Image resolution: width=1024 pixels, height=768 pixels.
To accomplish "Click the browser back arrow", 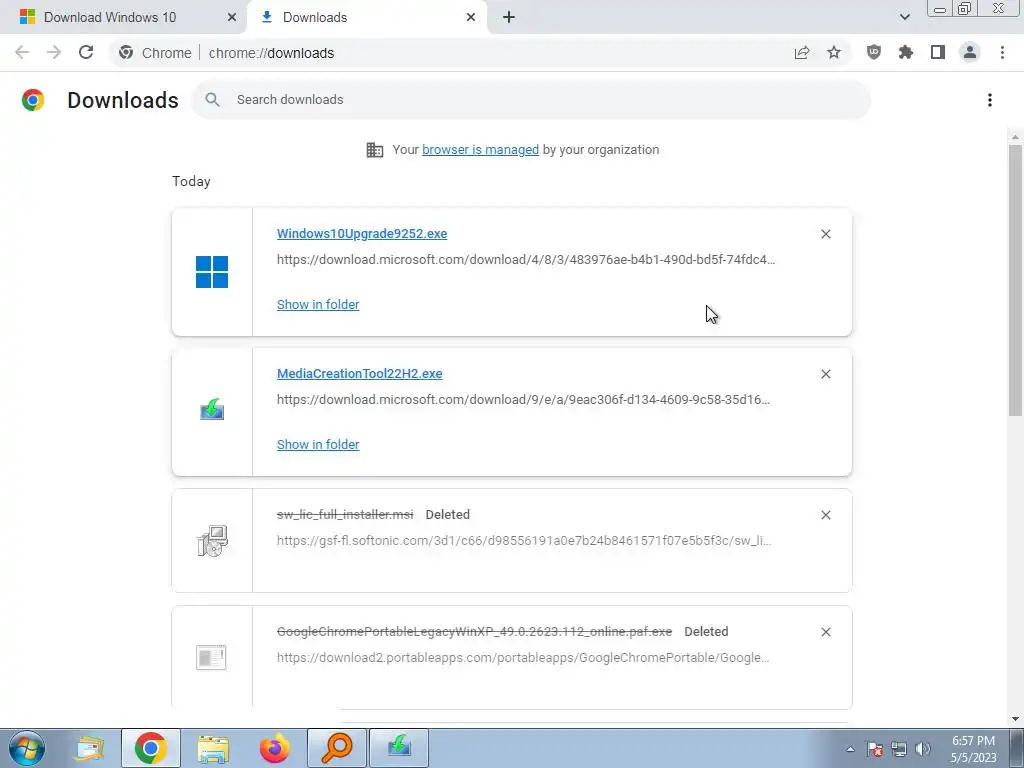I will tap(22, 52).
